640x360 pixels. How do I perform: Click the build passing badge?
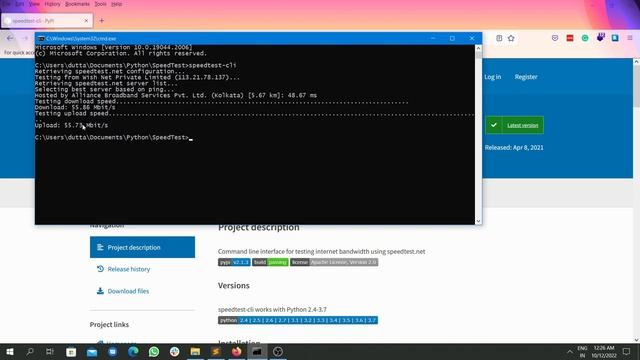click(x=270, y=262)
